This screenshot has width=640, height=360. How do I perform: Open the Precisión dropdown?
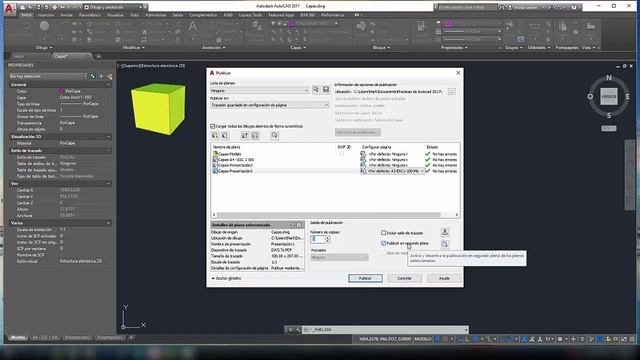click(339, 258)
